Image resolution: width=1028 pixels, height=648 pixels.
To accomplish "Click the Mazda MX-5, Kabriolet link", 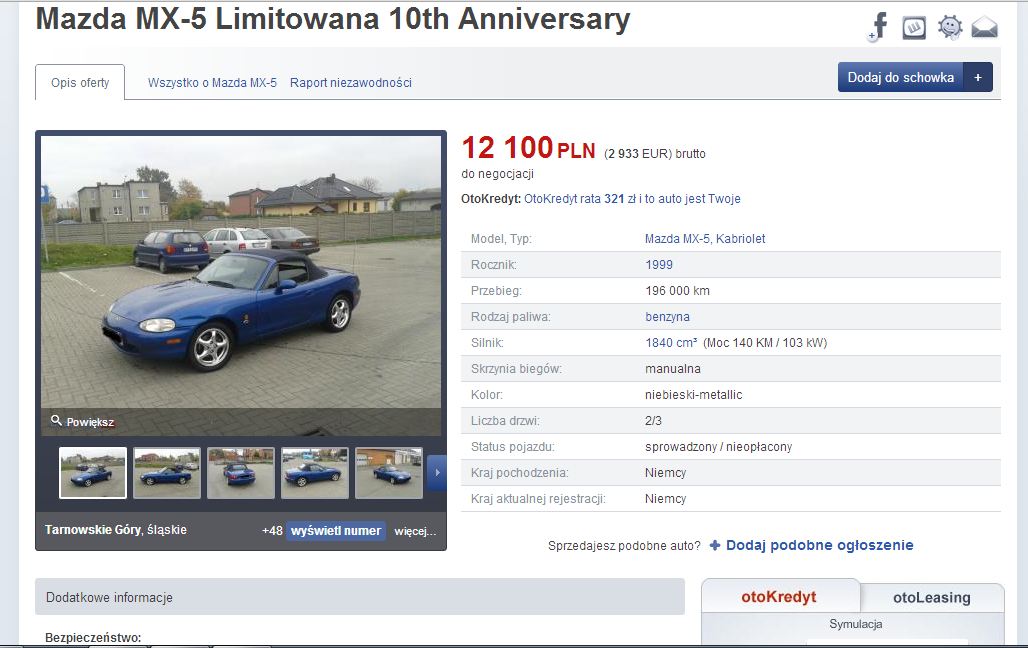I will point(705,239).
